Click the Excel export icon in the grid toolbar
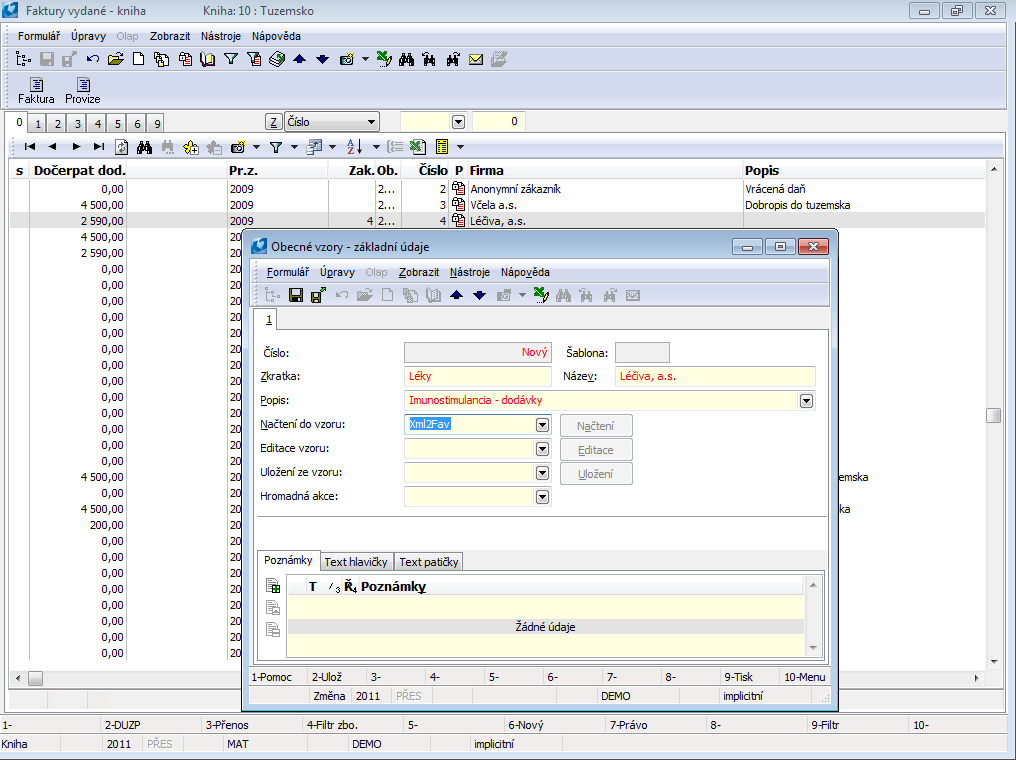This screenshot has height=760, width=1016. (x=417, y=147)
